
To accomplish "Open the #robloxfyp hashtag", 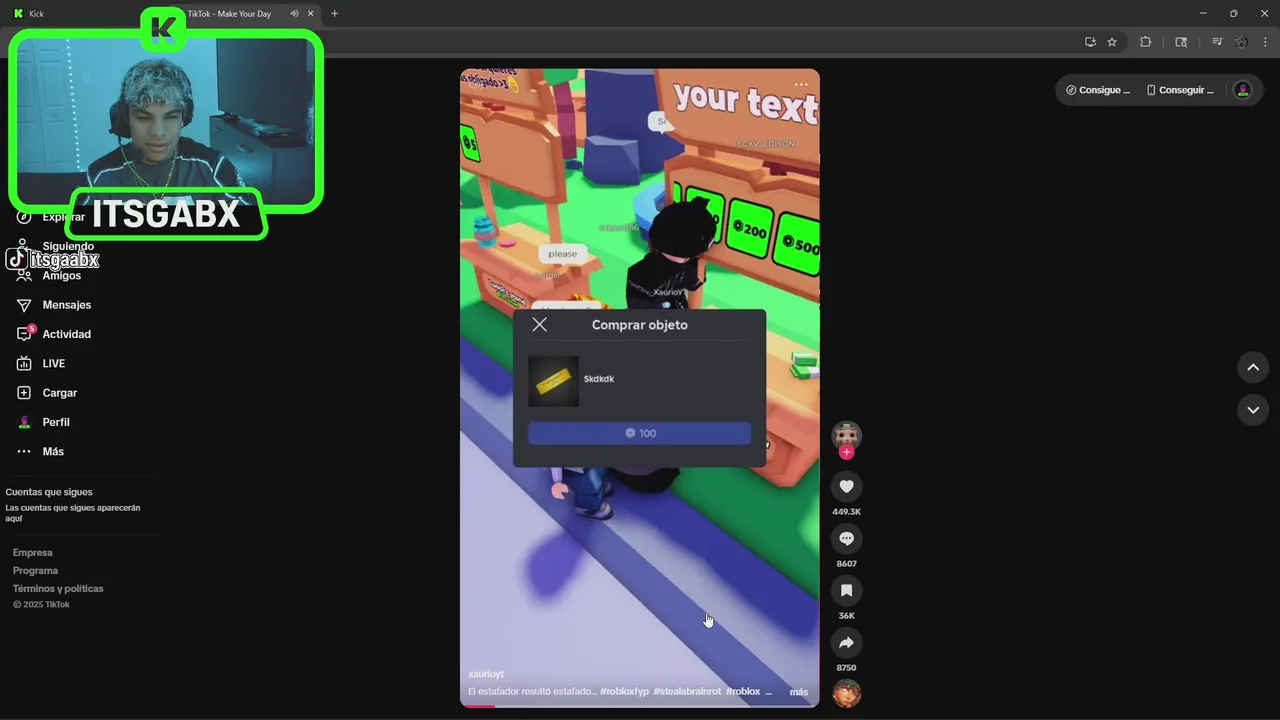I will tap(624, 692).
